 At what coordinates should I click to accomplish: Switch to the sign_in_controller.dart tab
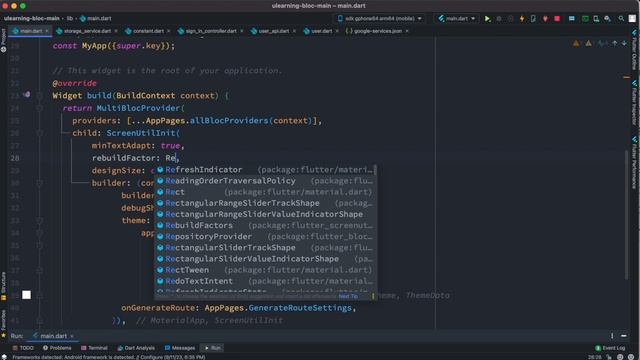[x=211, y=31]
